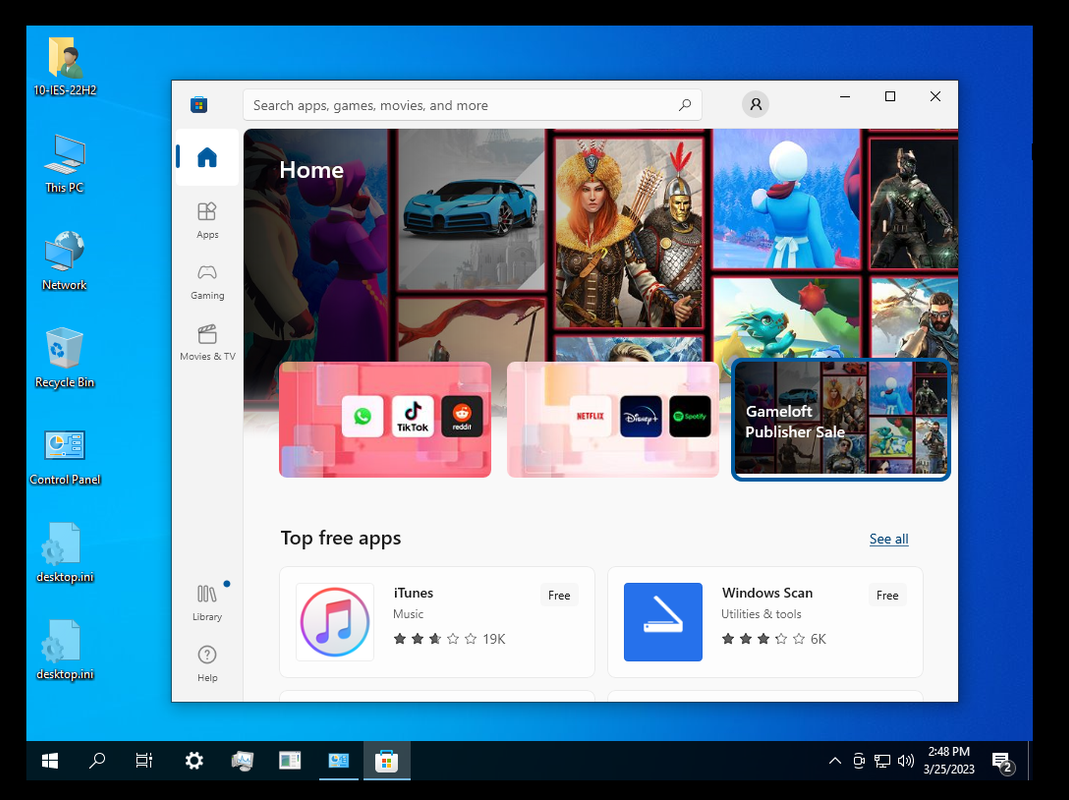Open the Home section in Store sidebar
Image resolution: width=1069 pixels, height=800 pixels.
(207, 158)
